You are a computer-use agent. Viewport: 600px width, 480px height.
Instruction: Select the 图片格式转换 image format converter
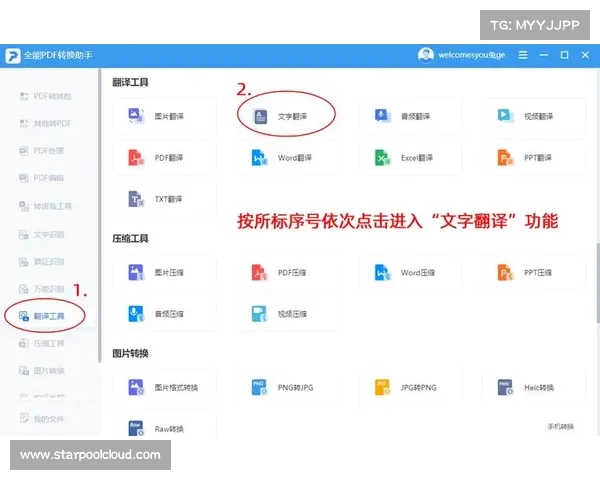pos(165,387)
